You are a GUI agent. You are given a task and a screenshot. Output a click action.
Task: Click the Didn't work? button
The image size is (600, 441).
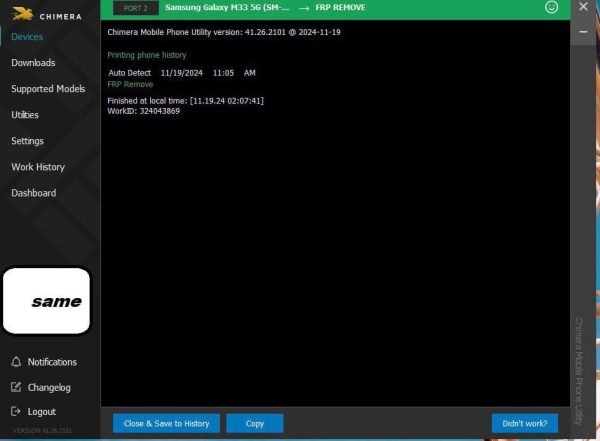[525, 423]
